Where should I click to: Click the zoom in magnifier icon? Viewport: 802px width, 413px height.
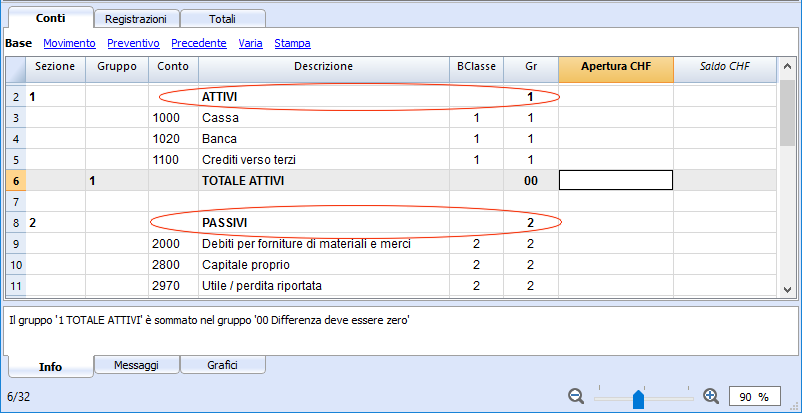click(x=710, y=396)
